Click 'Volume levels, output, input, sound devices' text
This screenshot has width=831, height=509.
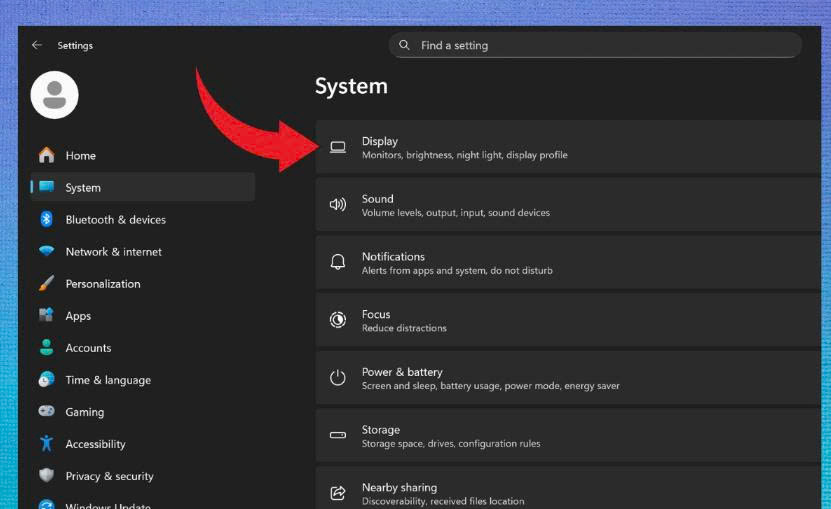point(456,213)
